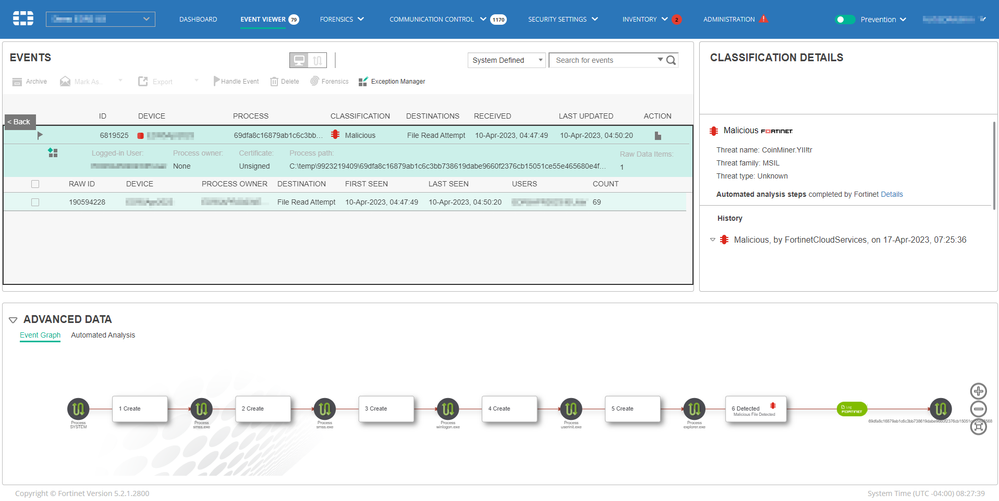Click the search magnifier icon
The height and width of the screenshot is (501, 999).
click(x=671, y=61)
